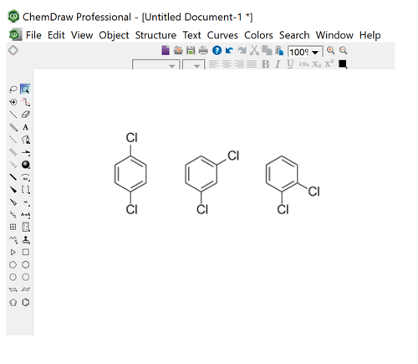This screenshot has width=418, height=364.
Task: Select the Hashed Bond tool
Action: click(x=13, y=152)
